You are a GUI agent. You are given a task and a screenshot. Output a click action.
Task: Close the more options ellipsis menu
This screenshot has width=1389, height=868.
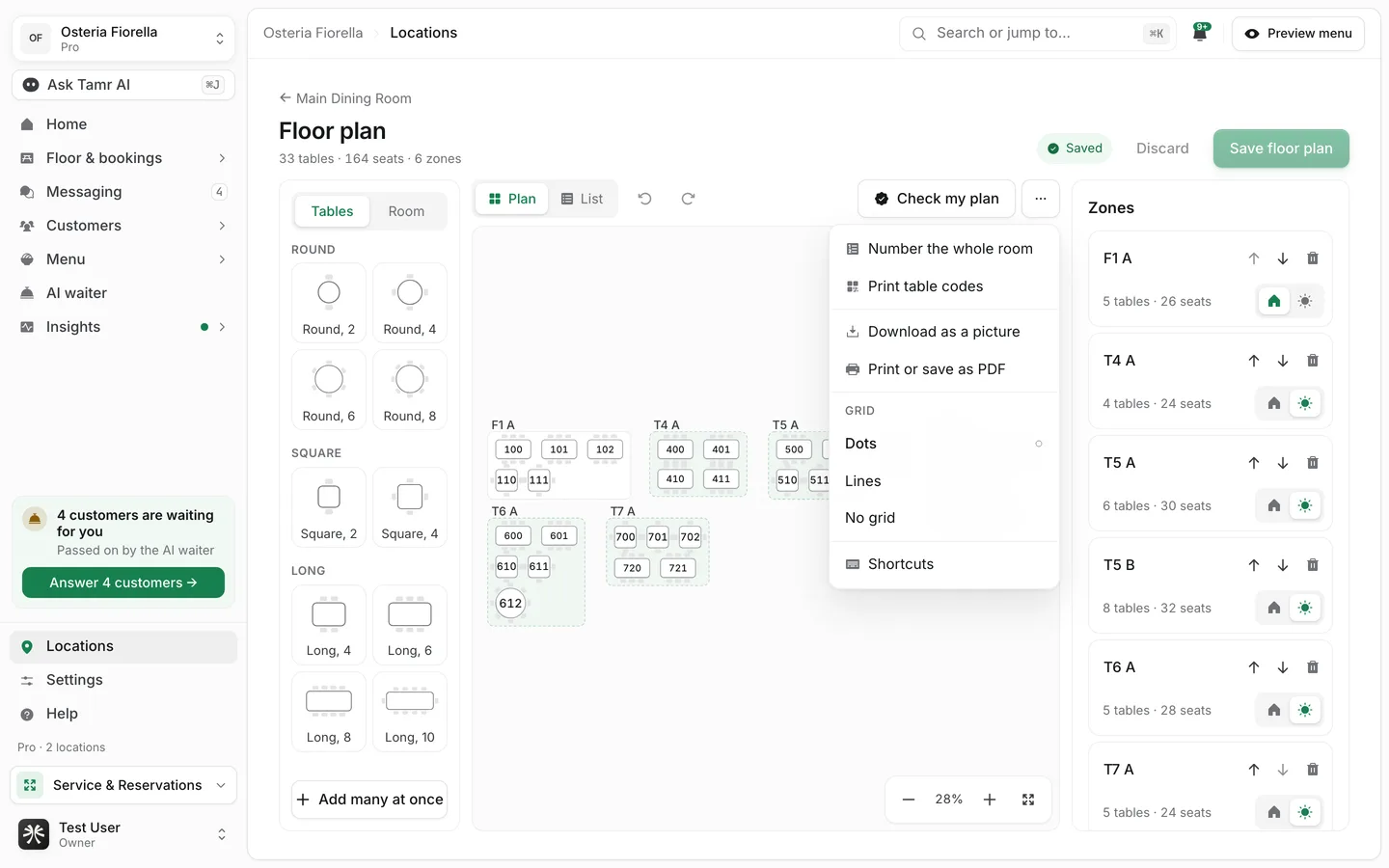(x=1040, y=199)
